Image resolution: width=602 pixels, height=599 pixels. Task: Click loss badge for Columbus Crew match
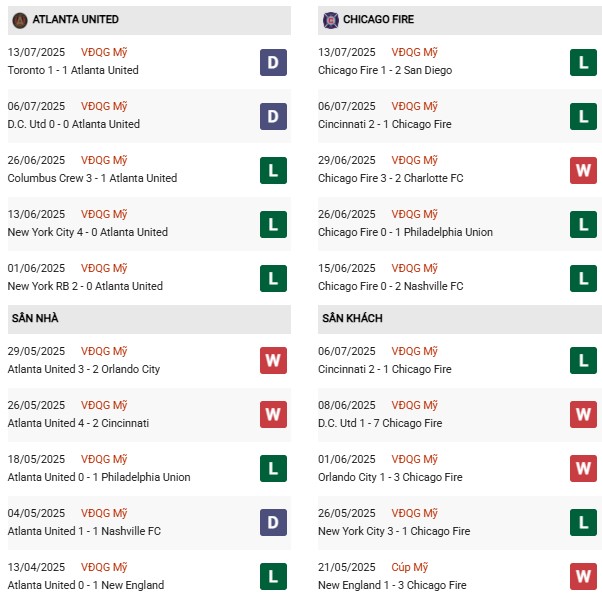[x=273, y=170]
